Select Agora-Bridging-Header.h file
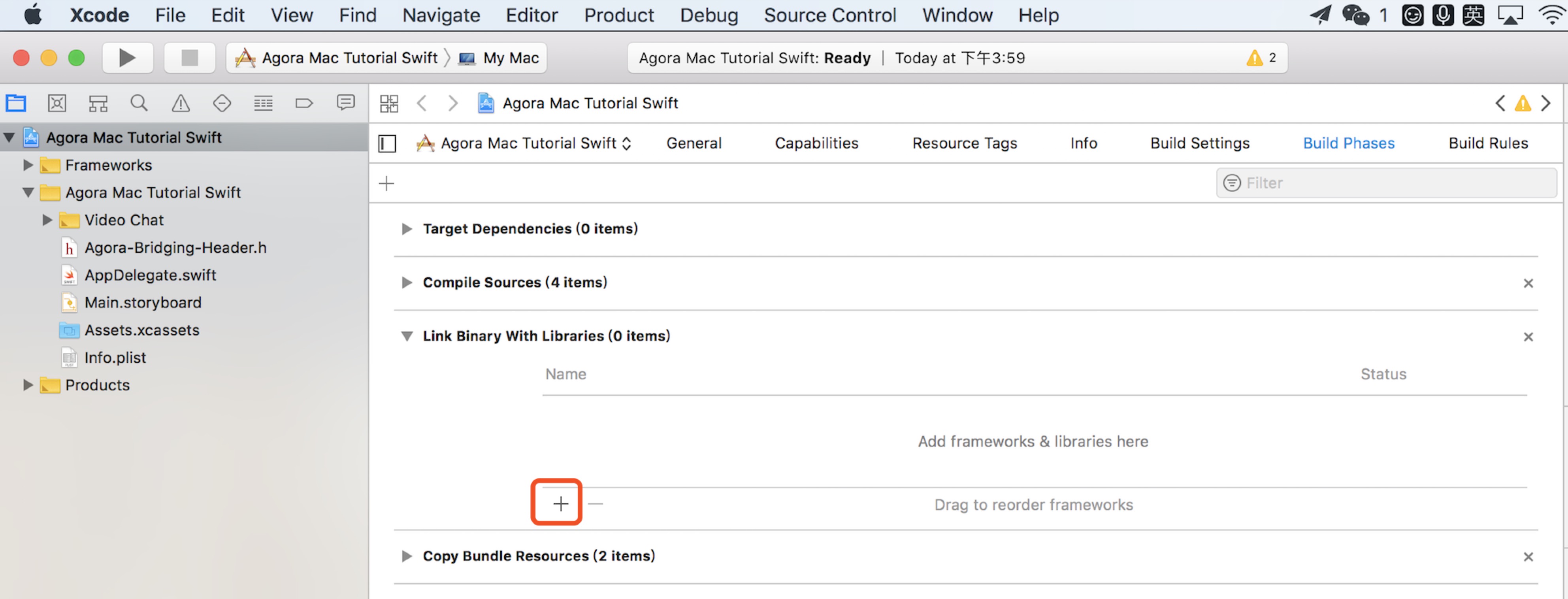 175,248
